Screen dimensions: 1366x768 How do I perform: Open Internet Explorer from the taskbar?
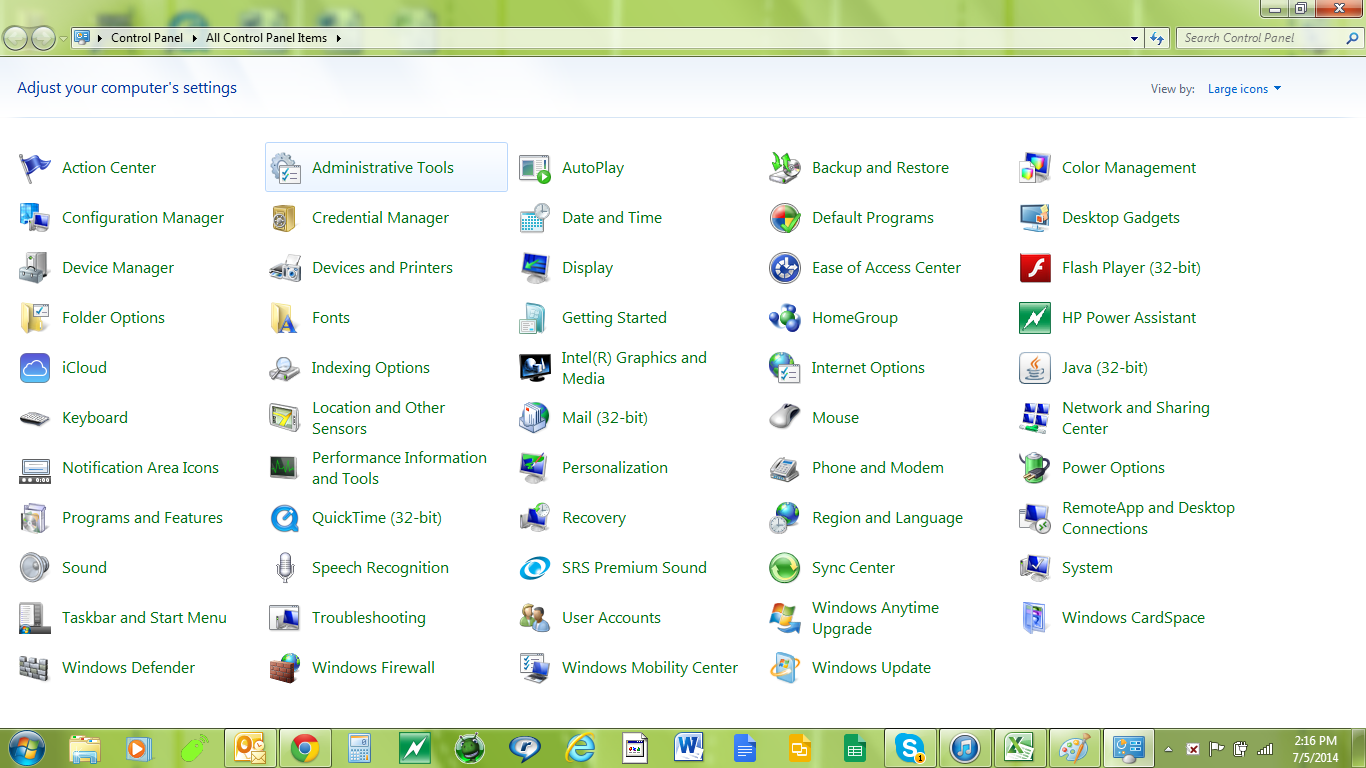pyautogui.click(x=580, y=748)
